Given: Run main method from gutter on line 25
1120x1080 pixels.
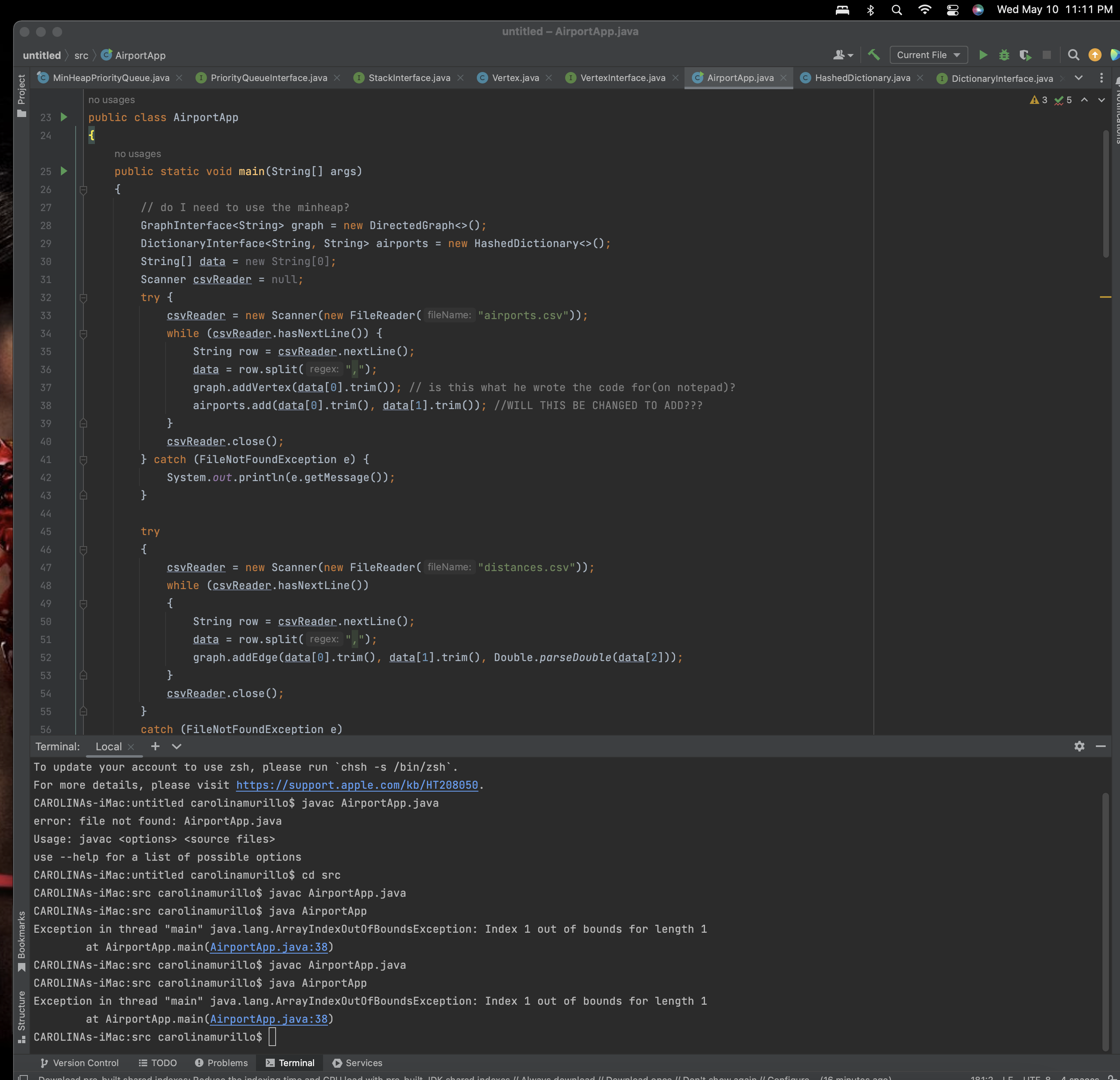Looking at the screenshot, I should point(64,171).
